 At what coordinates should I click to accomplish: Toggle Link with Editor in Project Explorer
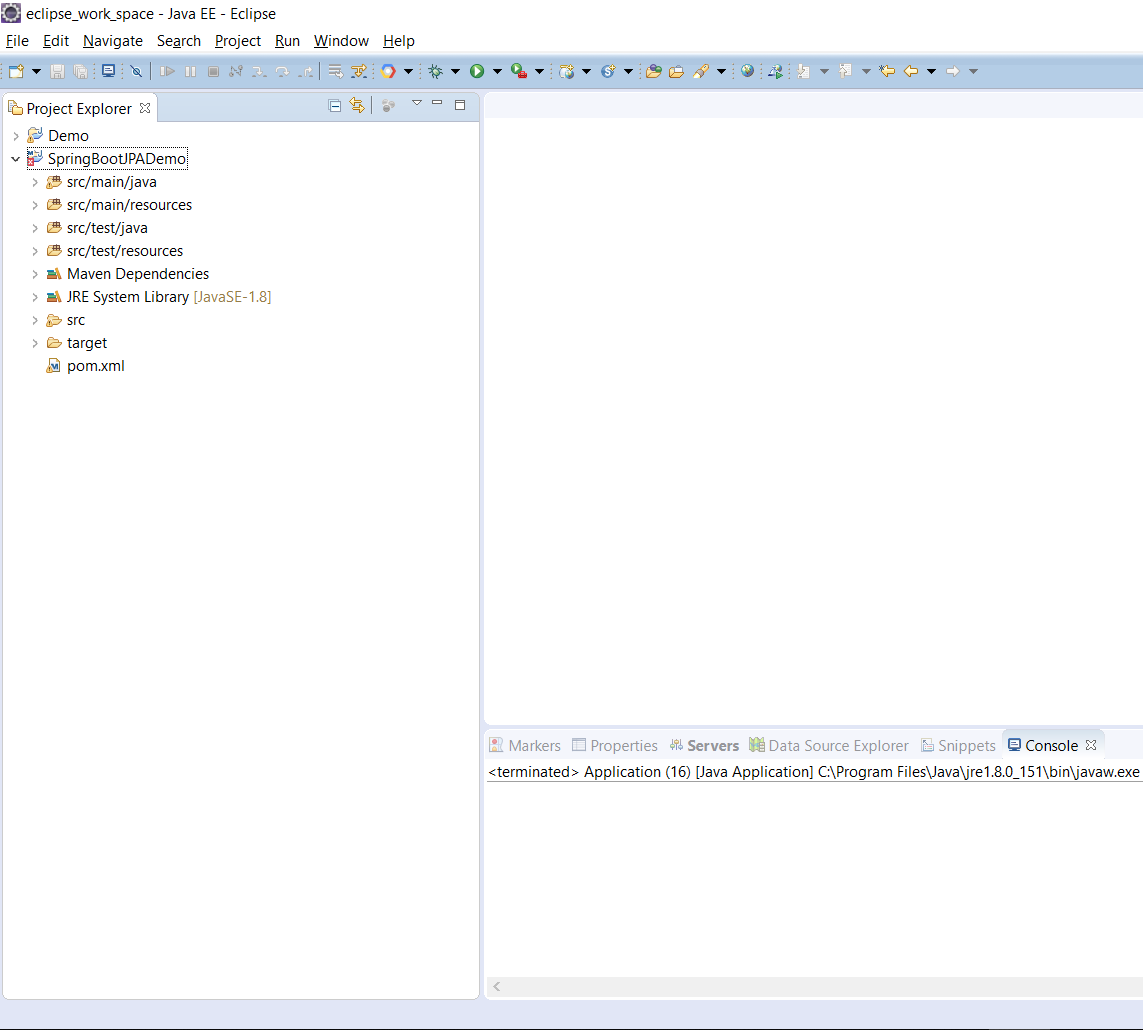point(356,106)
